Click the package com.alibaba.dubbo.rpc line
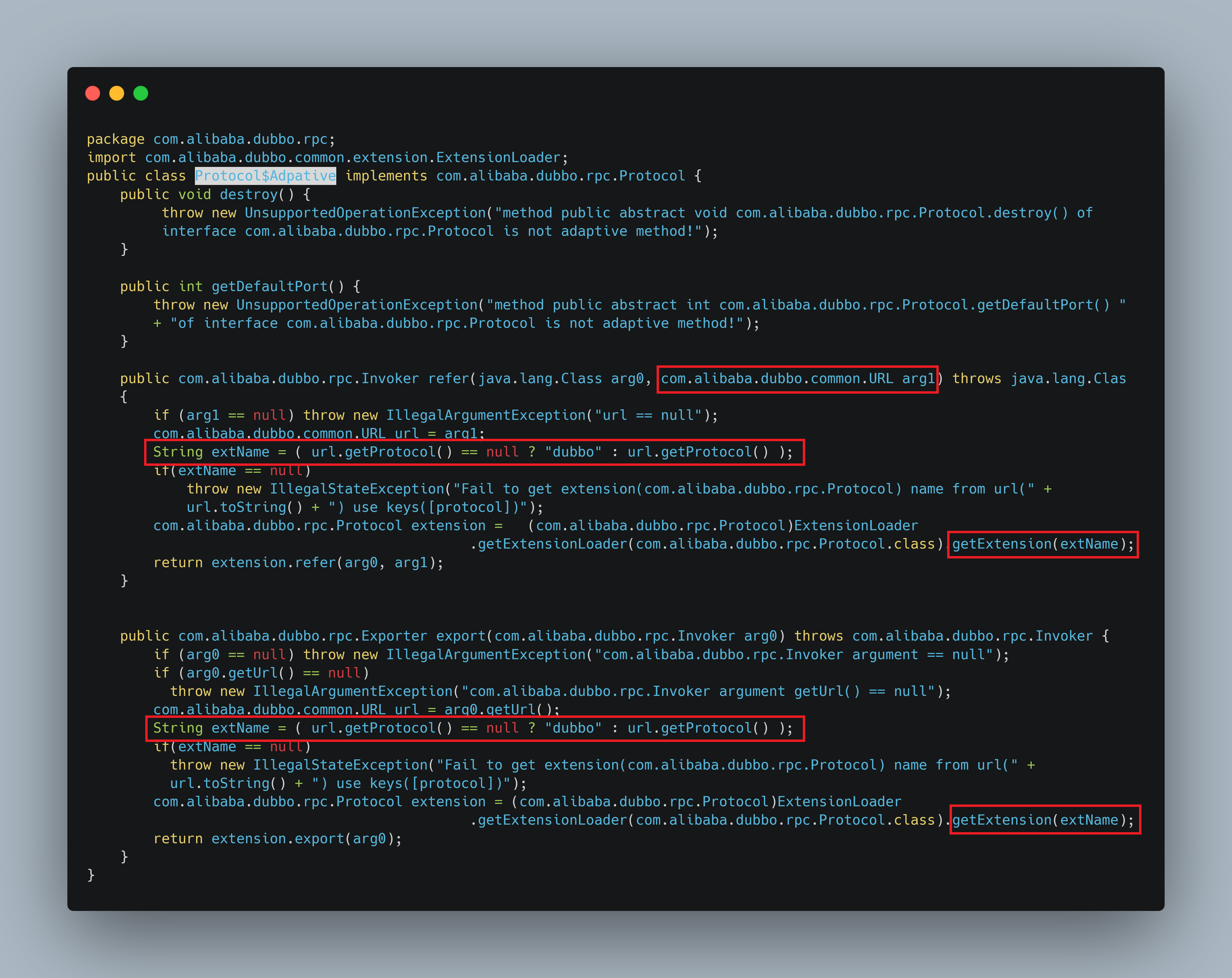 click(211, 139)
